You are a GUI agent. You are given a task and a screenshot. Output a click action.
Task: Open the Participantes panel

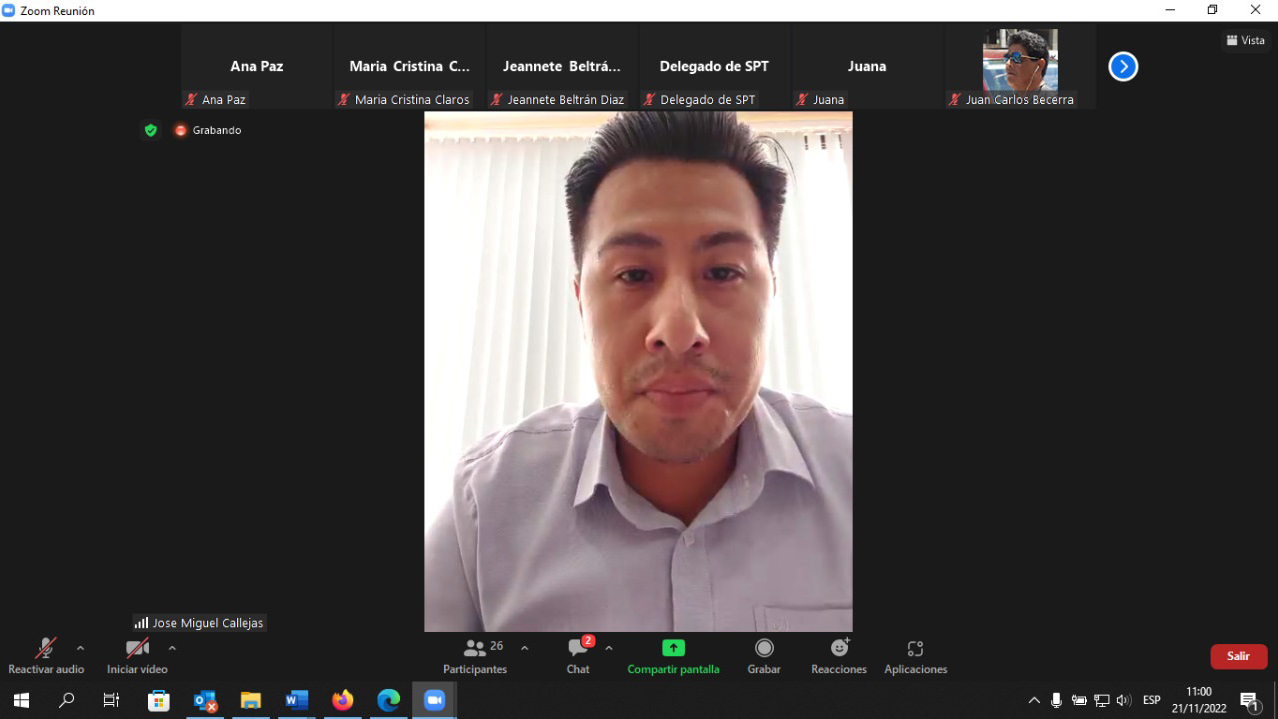point(475,656)
